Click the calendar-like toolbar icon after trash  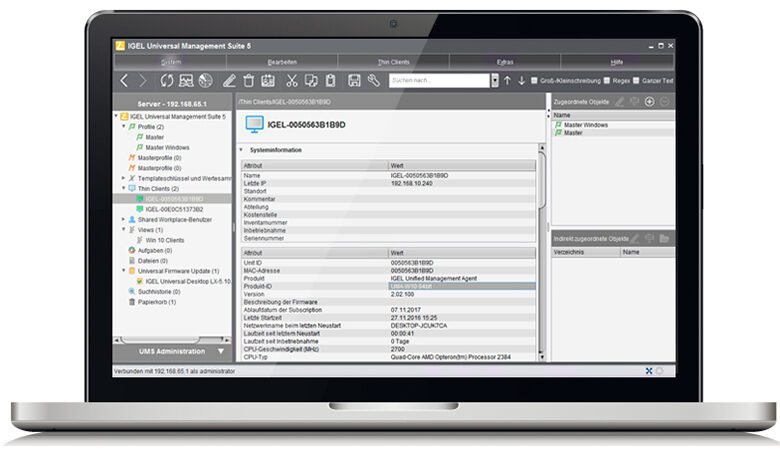tap(268, 81)
